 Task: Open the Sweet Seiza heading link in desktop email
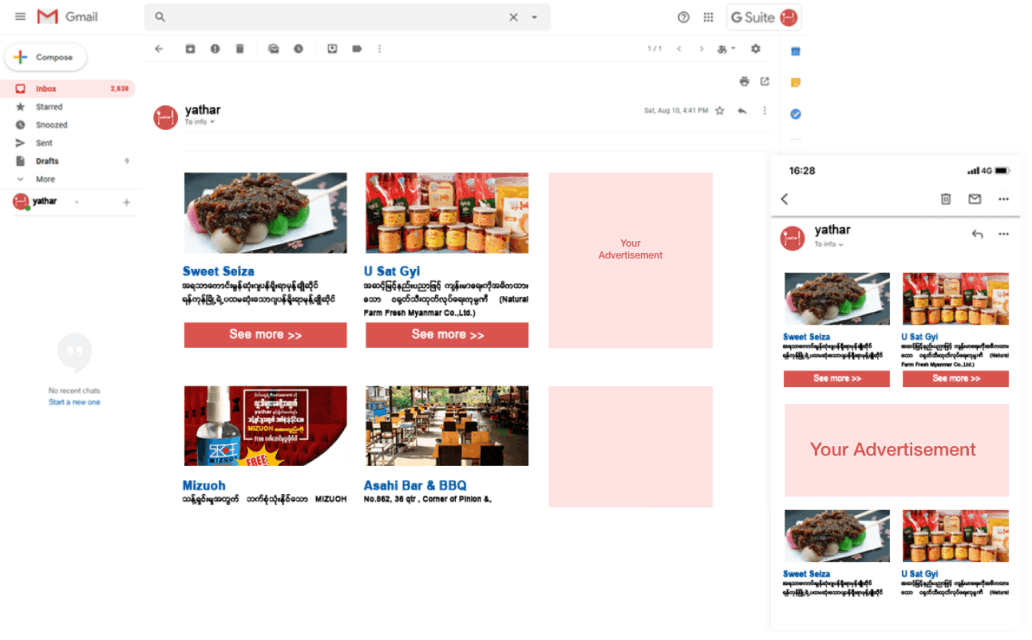[x=218, y=271]
